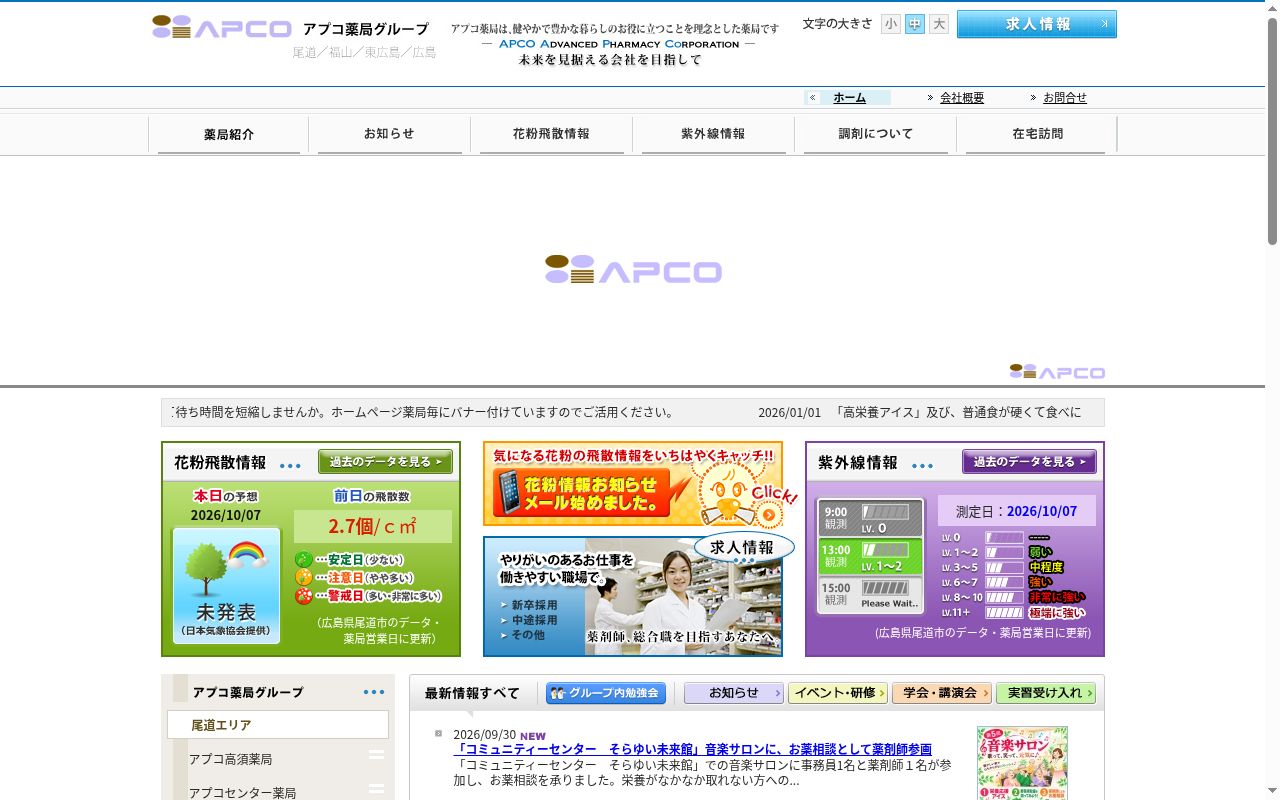Image resolution: width=1280 pixels, height=800 pixels.
Task: Expand the 尾道エリア sidebar section
Action: point(278,725)
